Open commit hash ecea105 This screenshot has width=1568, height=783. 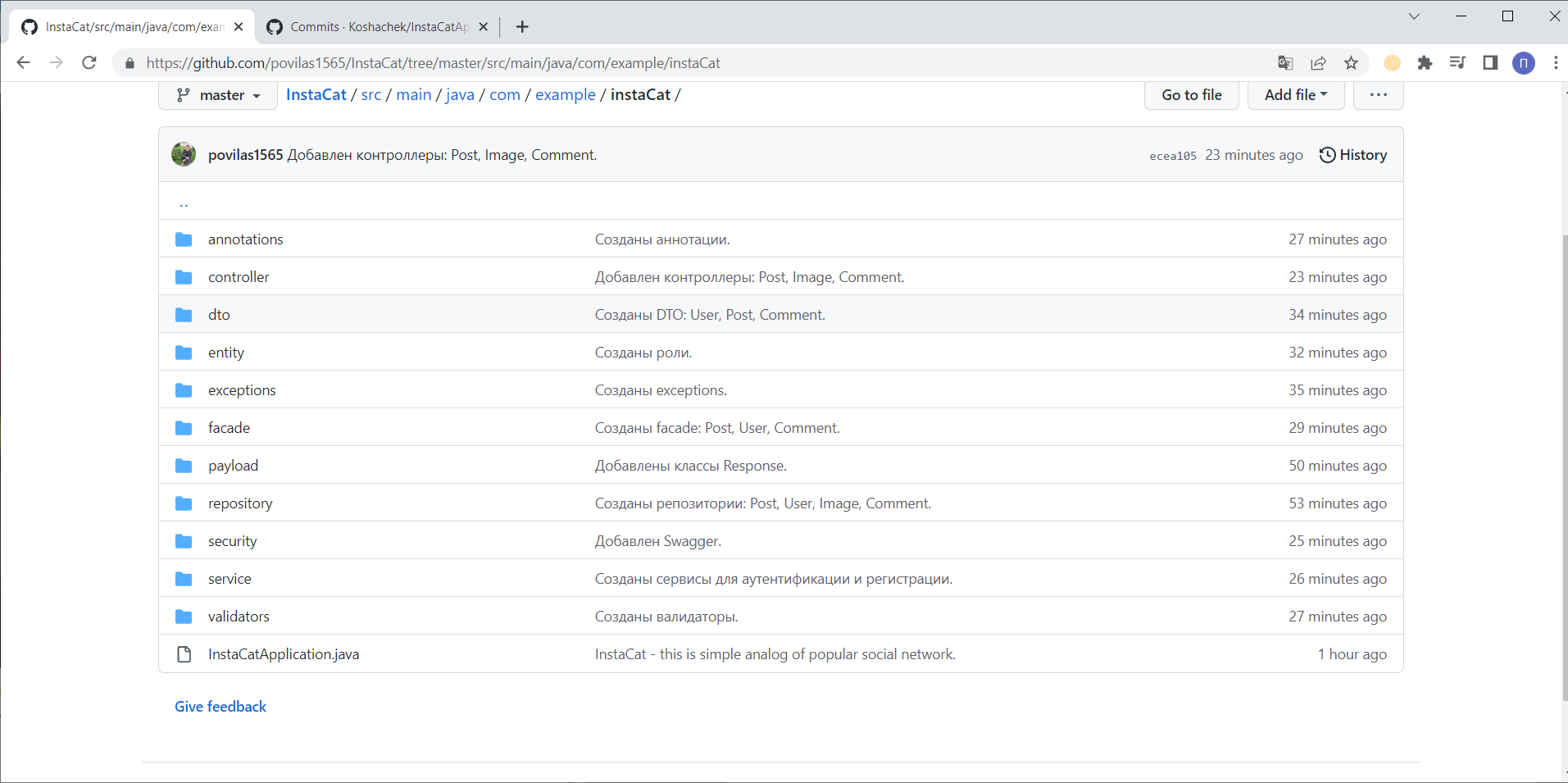point(1173,156)
